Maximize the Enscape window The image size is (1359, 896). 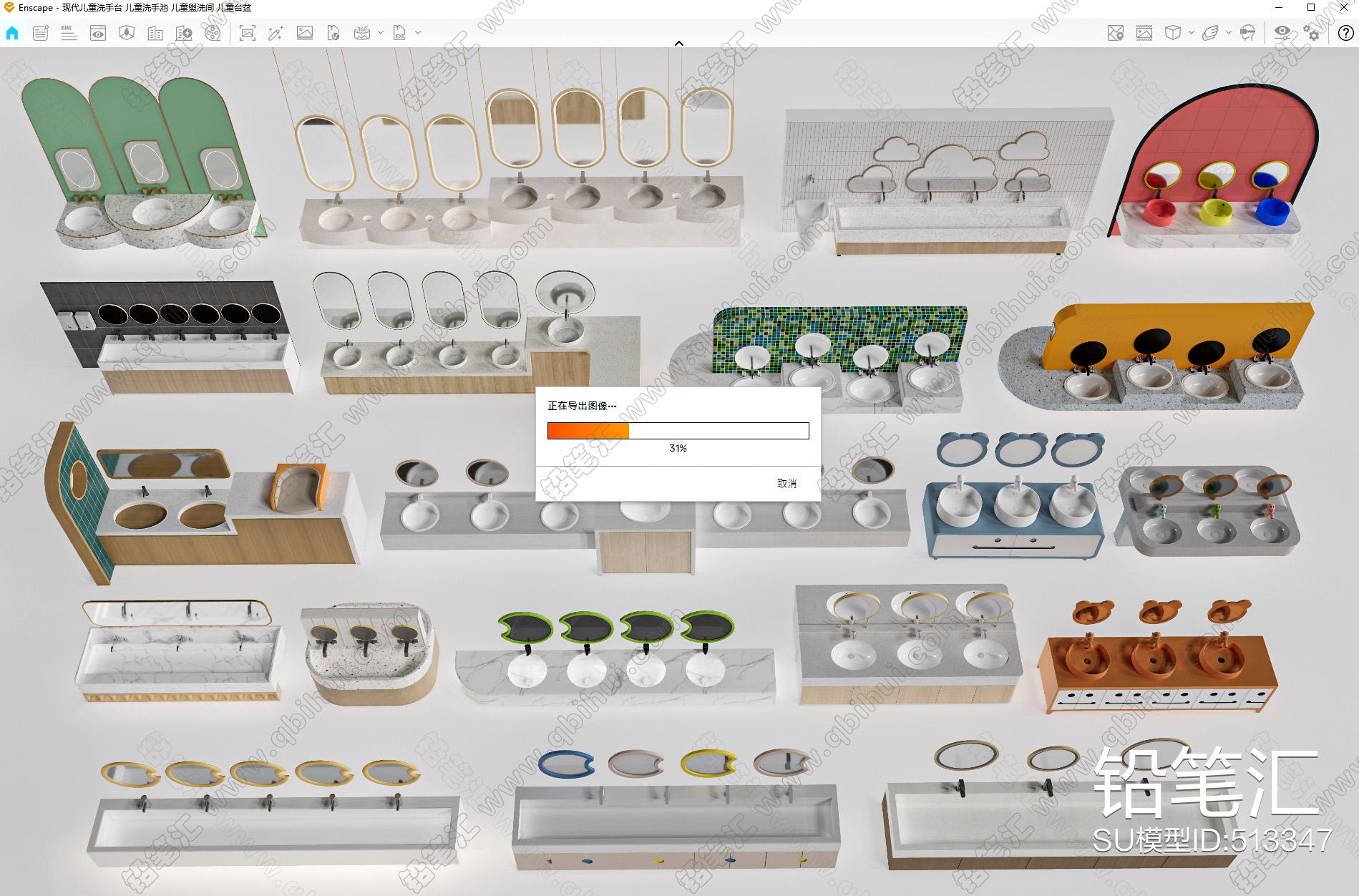1311,7
